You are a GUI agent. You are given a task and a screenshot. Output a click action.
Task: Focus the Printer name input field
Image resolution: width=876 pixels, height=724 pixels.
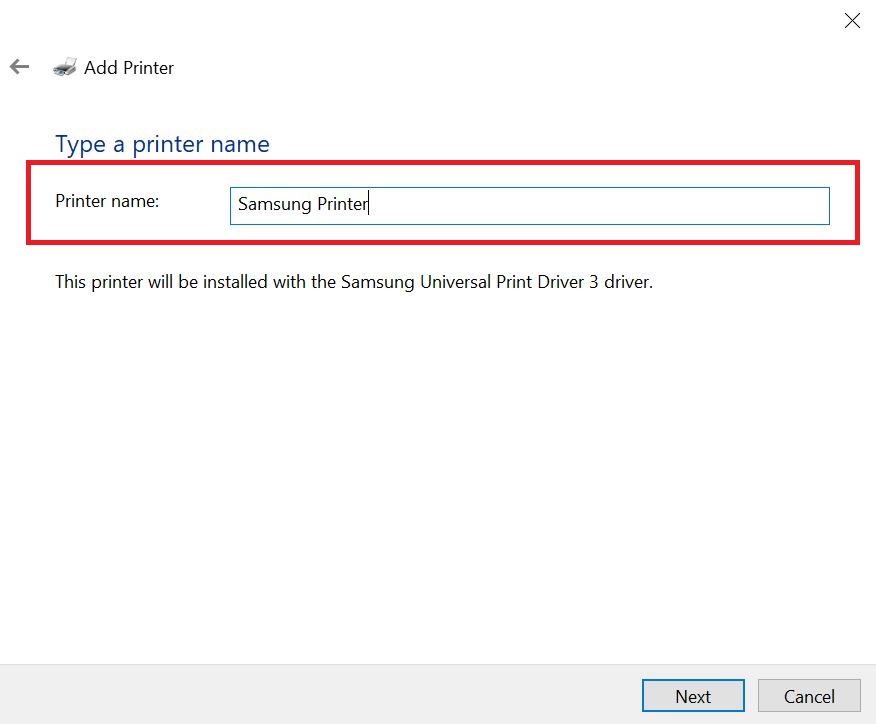click(530, 206)
